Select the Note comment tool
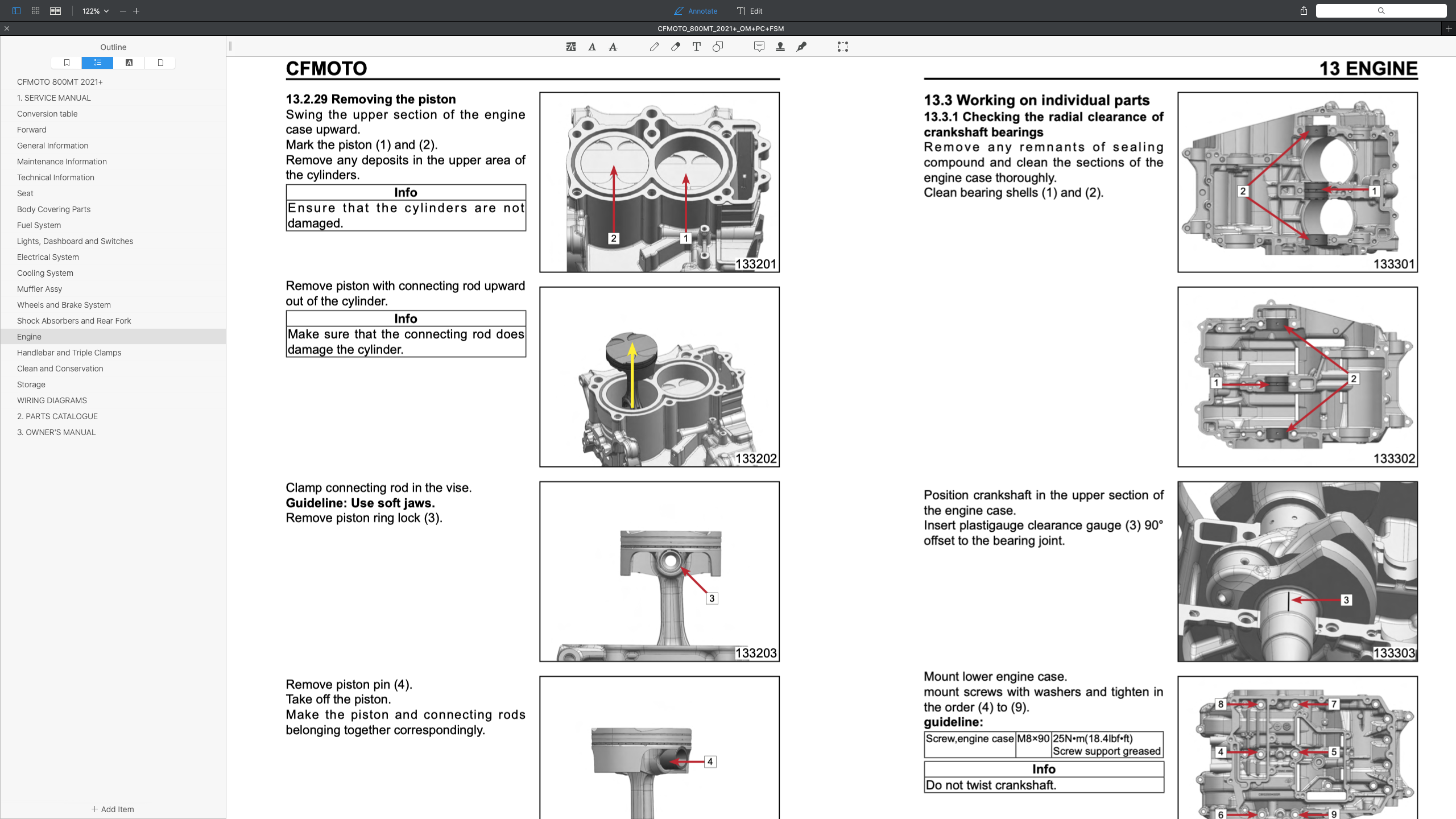The height and width of the screenshot is (819, 1456). 759,47
